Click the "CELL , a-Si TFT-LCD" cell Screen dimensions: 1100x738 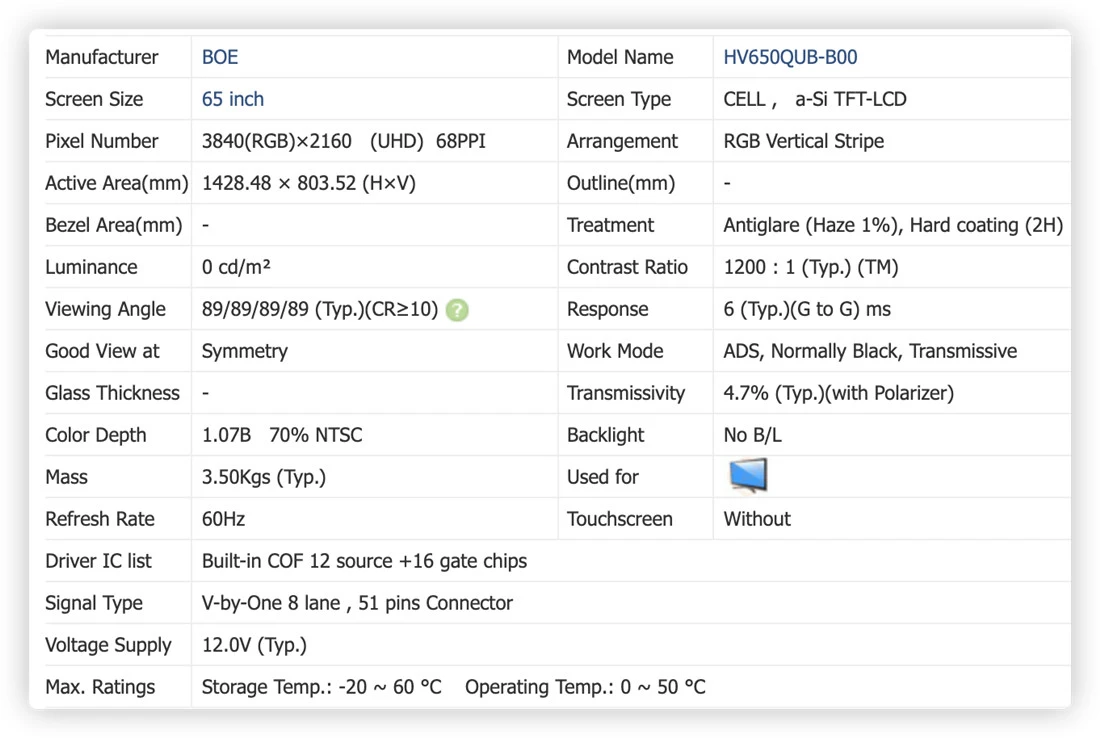814,99
